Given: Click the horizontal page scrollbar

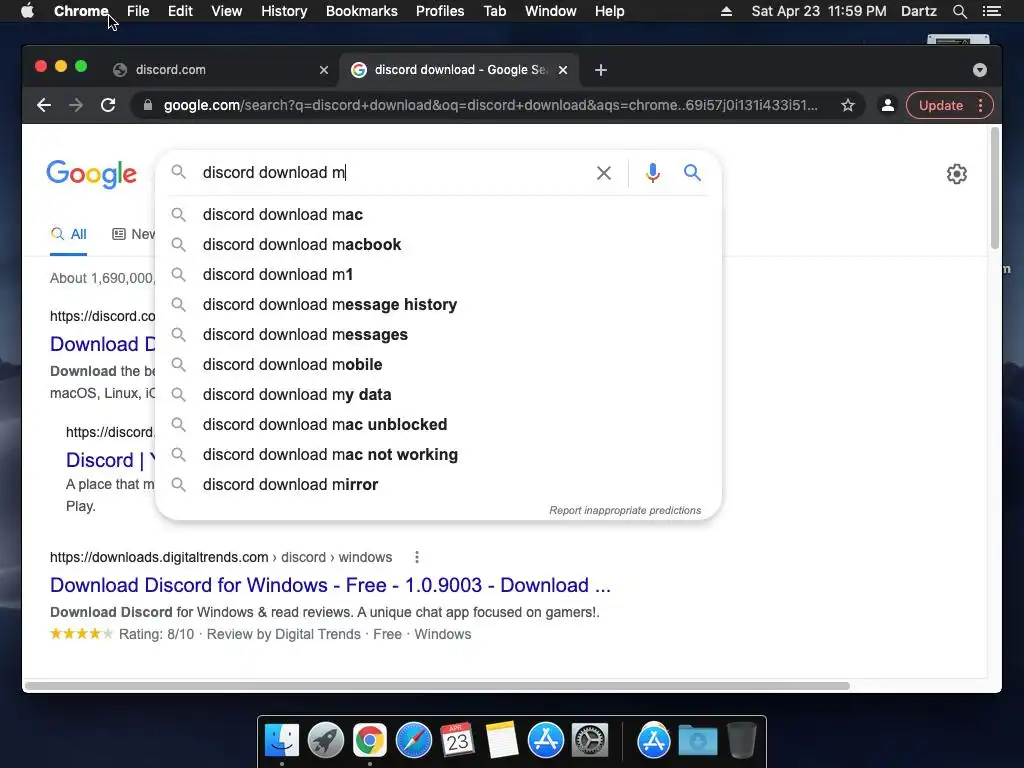Looking at the screenshot, I should click(x=437, y=686).
